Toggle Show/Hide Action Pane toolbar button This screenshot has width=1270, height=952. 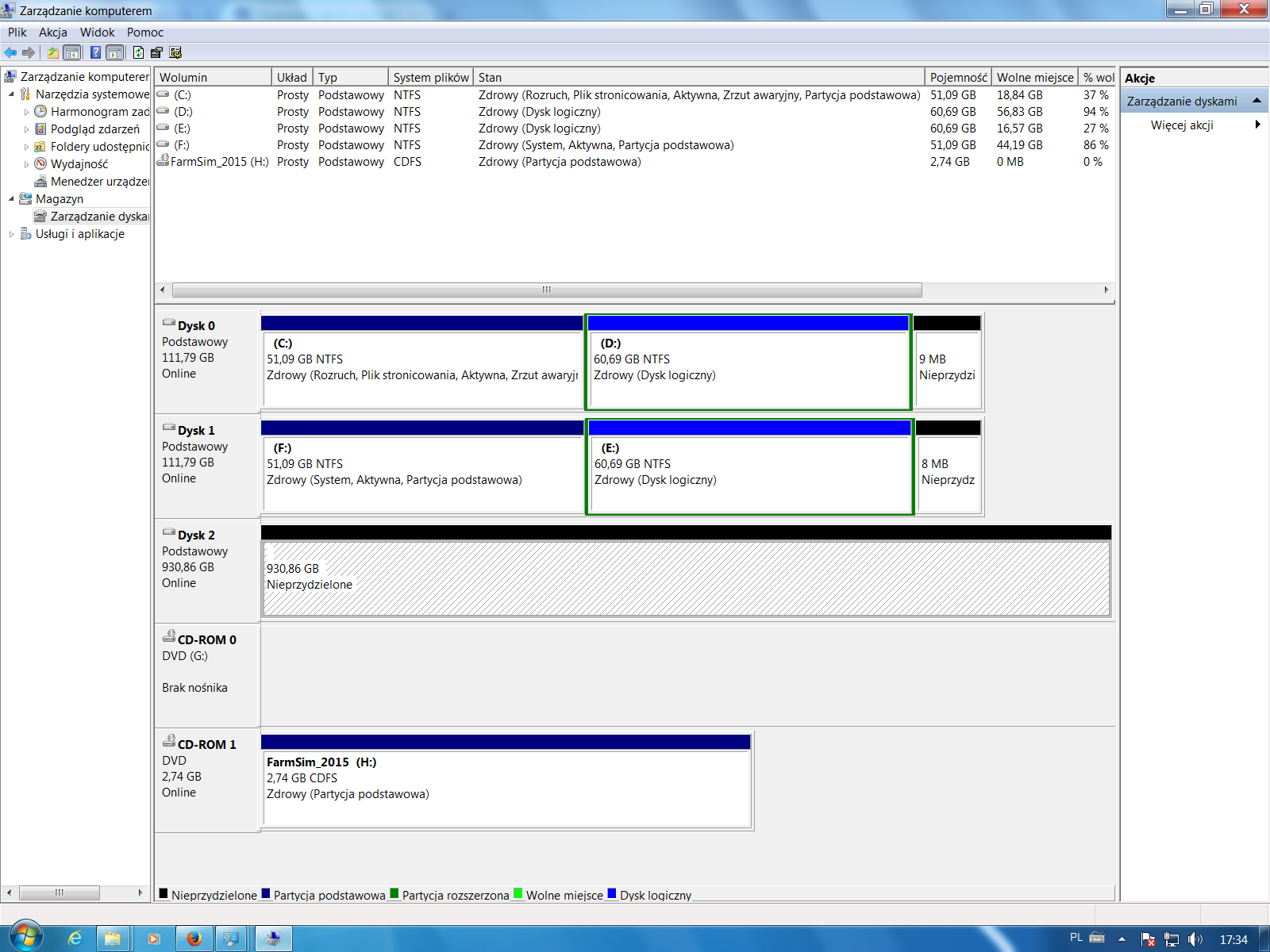[x=115, y=52]
